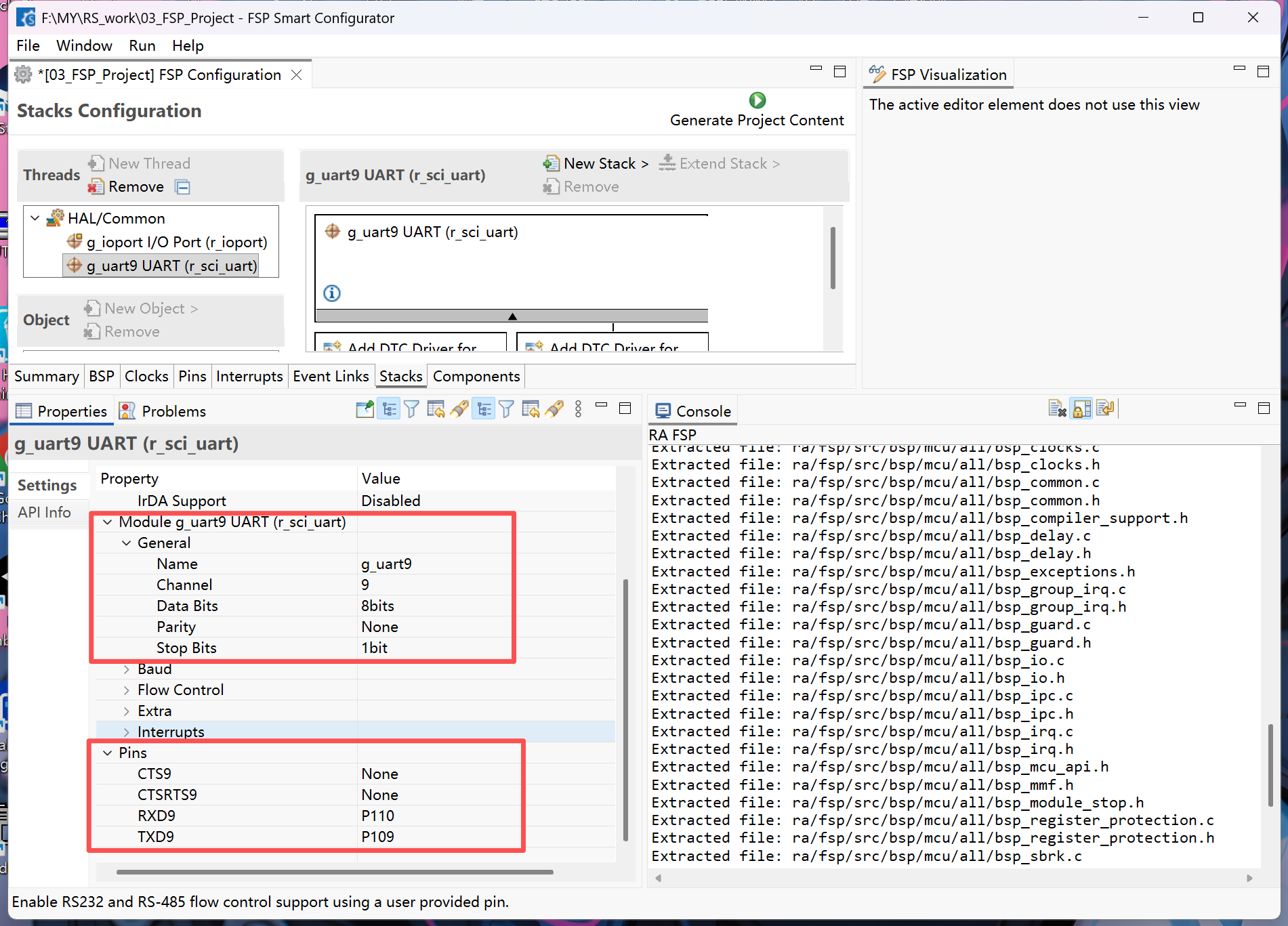Collapse the HAL/Common thread tree node
The height and width of the screenshot is (926, 1288).
[x=35, y=218]
